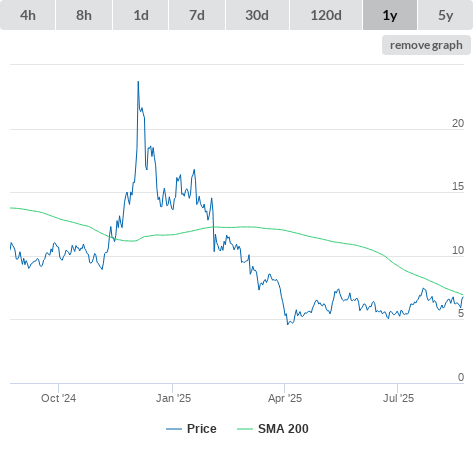
Task: Click the Apr '25 axis label
Action: click(285, 398)
